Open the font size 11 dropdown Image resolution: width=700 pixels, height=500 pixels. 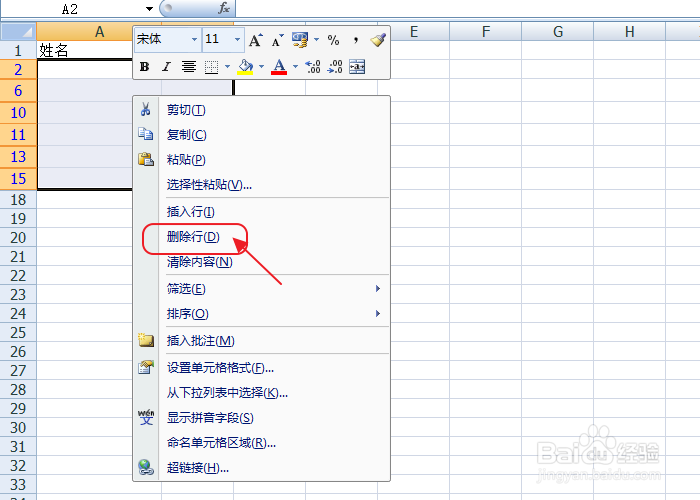coord(238,40)
